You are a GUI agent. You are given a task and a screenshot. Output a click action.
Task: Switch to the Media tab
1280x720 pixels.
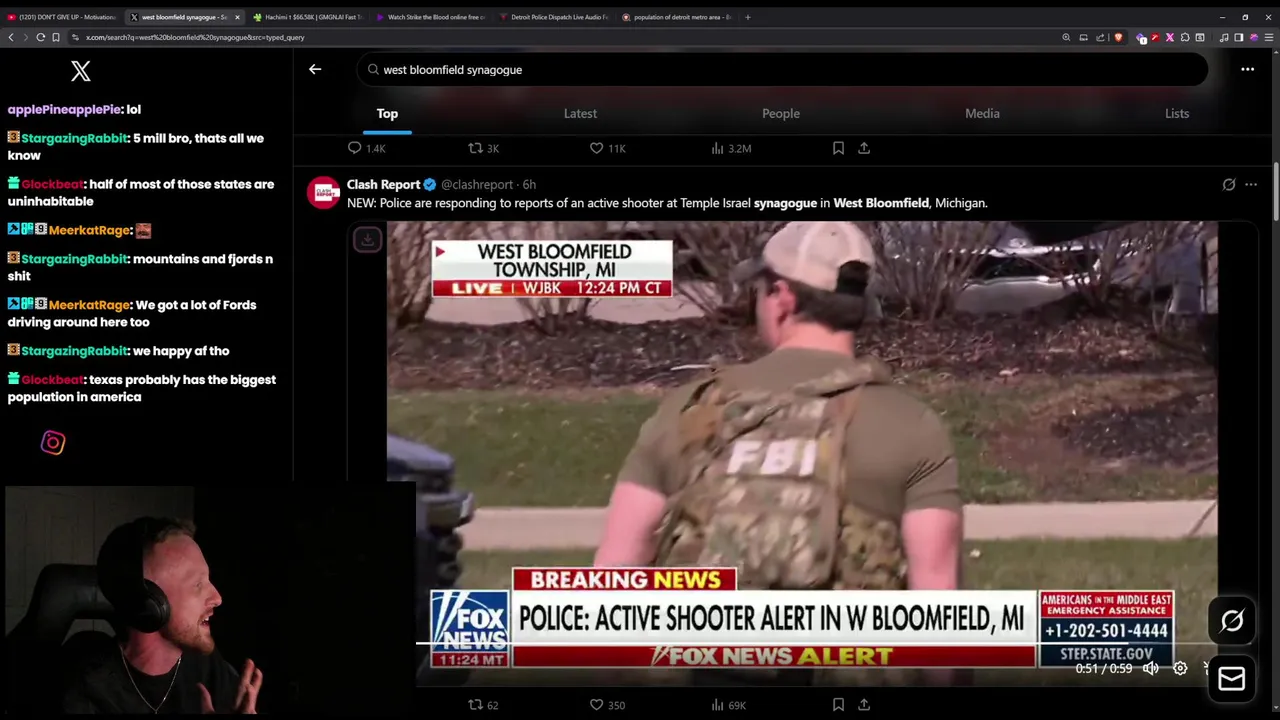pyautogui.click(x=982, y=113)
